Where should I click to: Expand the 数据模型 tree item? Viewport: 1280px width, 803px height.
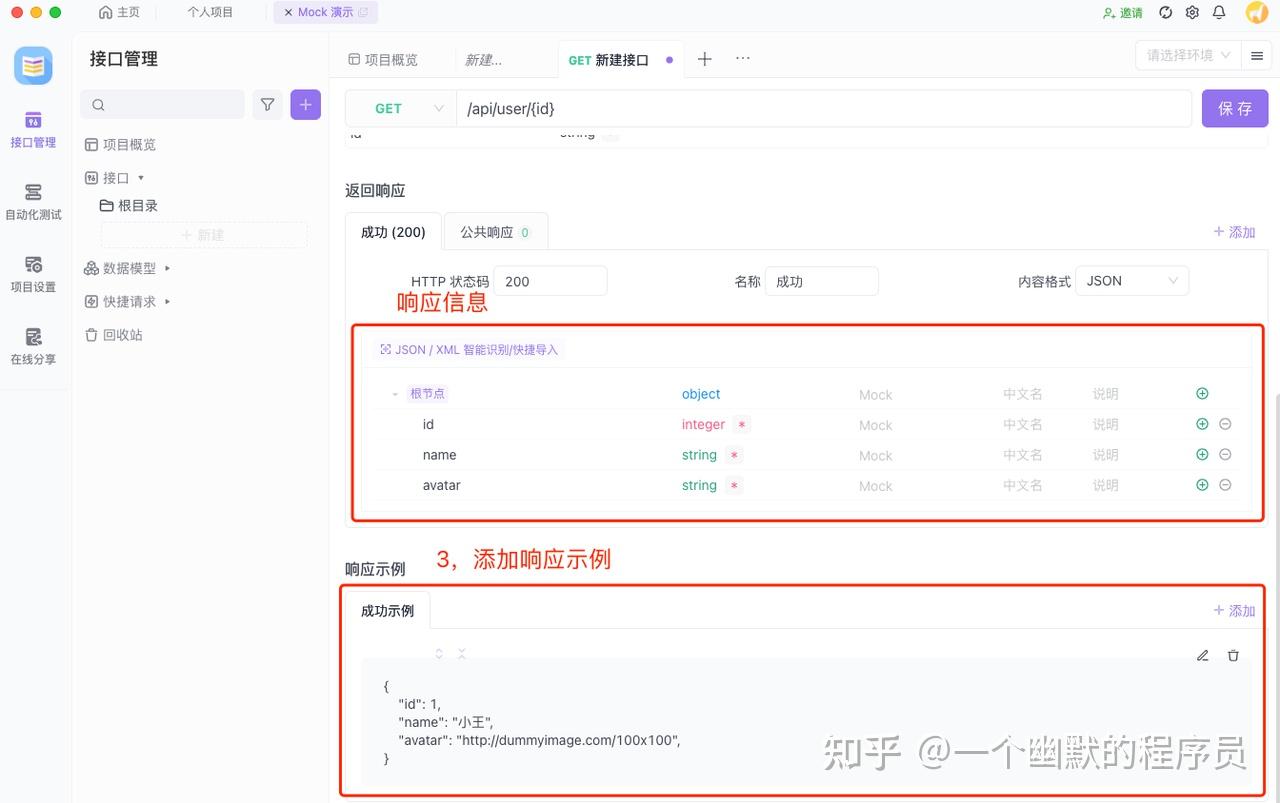pos(167,268)
